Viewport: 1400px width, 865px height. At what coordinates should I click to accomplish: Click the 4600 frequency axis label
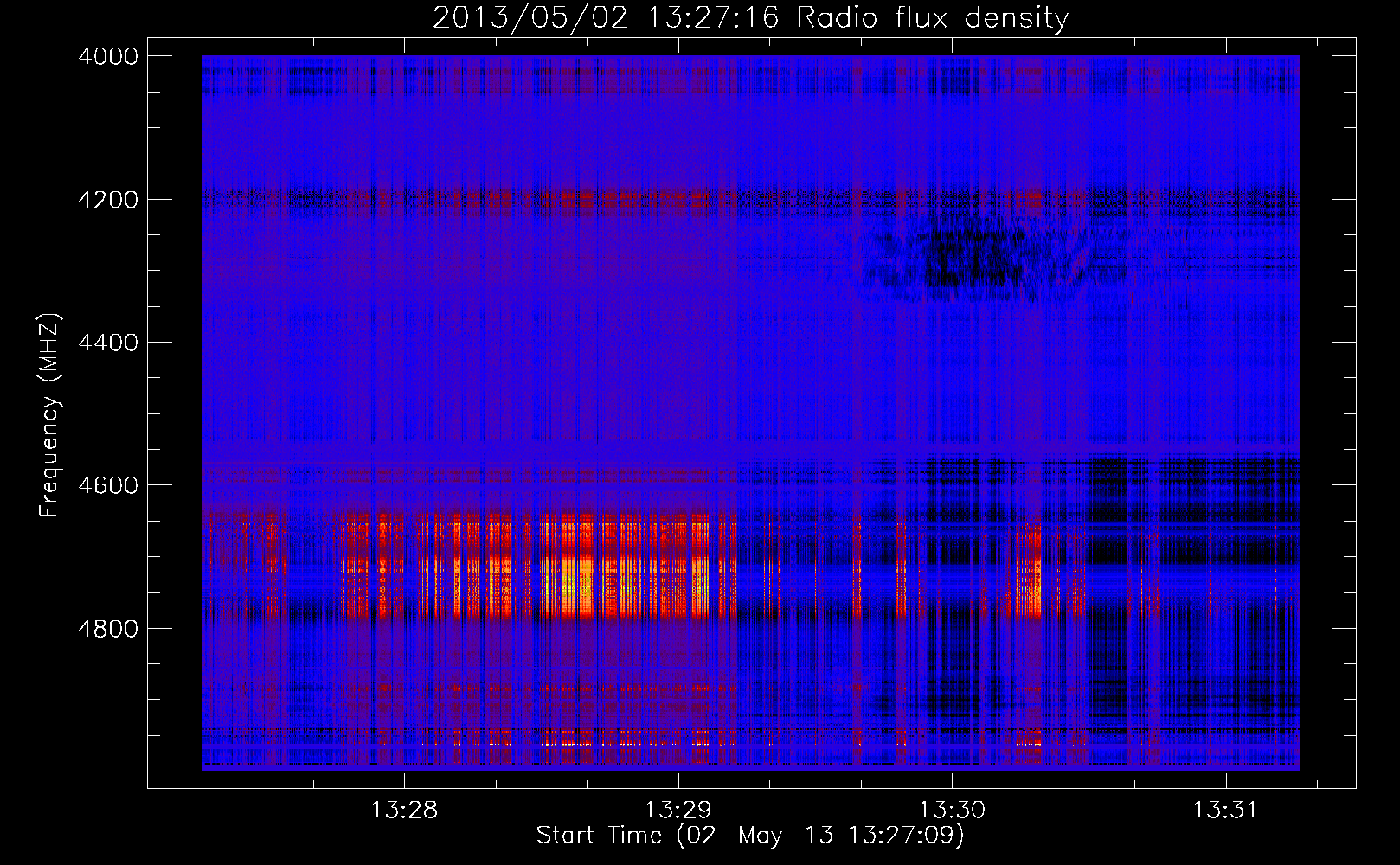108,485
